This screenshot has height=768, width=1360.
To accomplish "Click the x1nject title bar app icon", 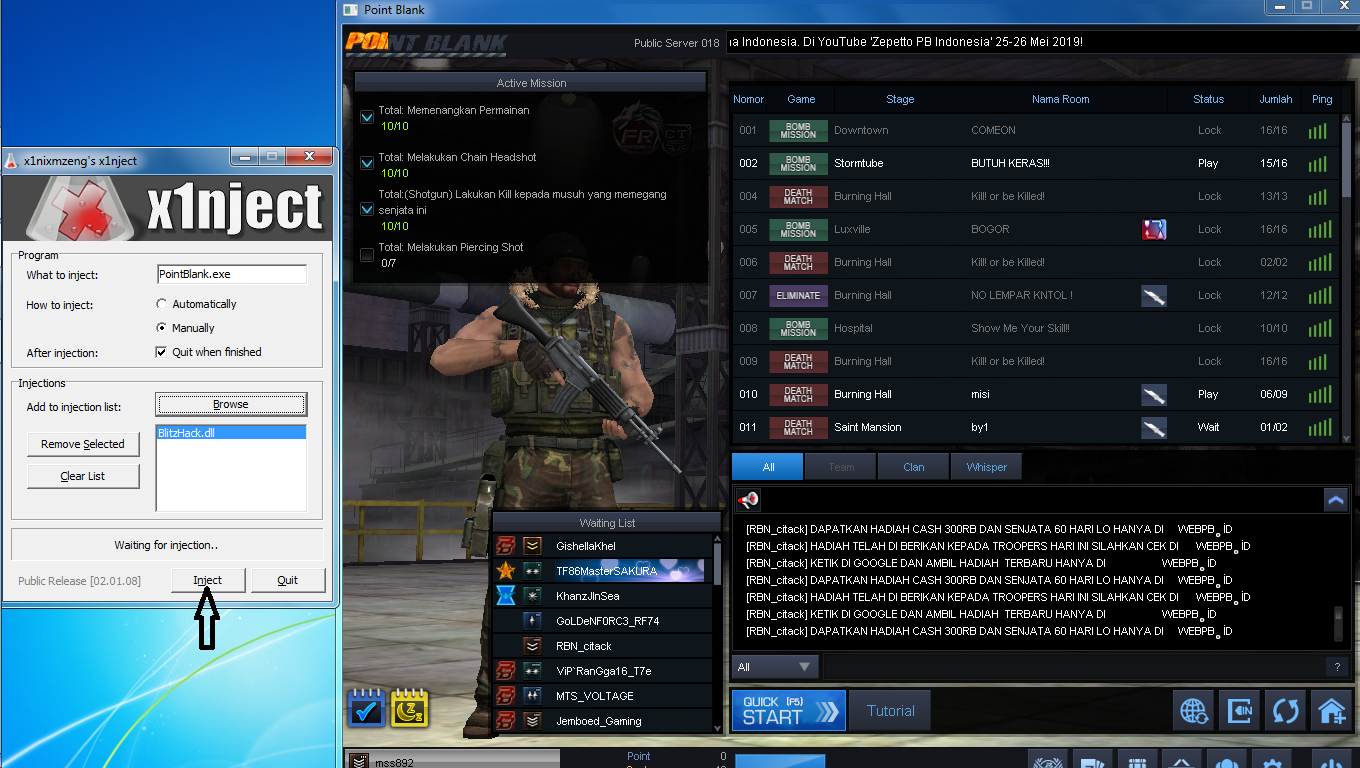I will (x=11, y=161).
